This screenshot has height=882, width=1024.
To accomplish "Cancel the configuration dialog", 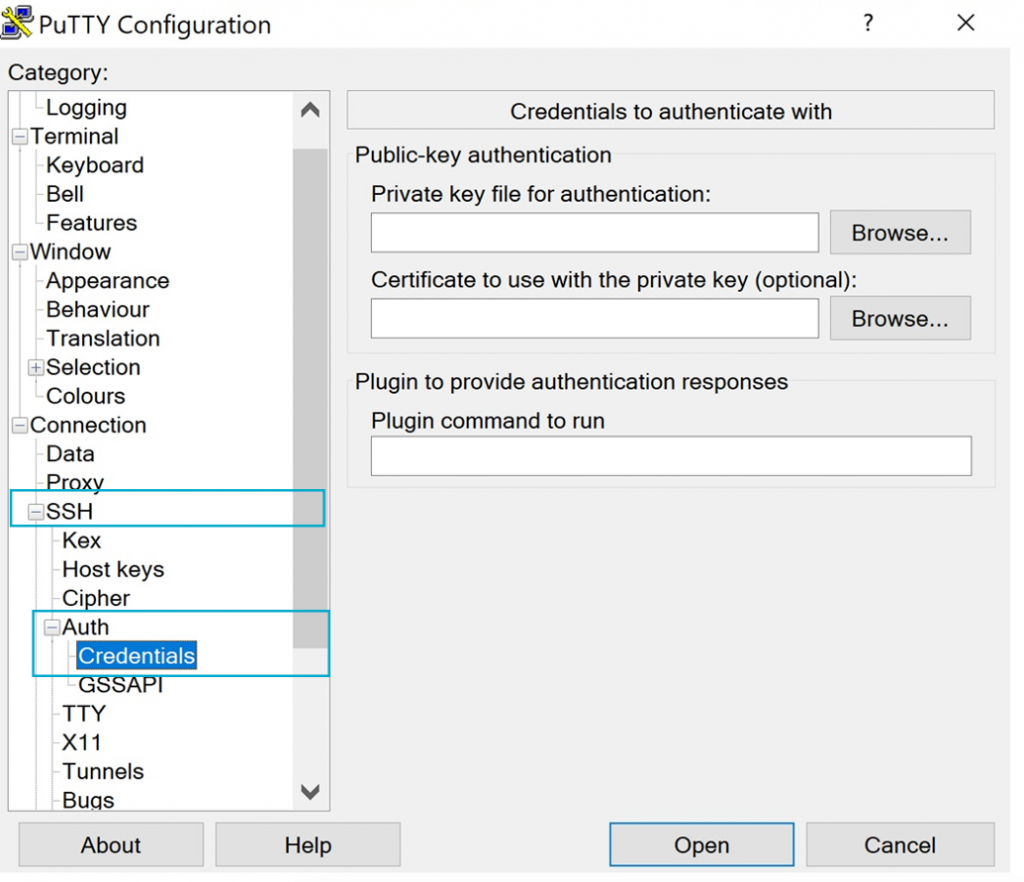I will (x=900, y=845).
